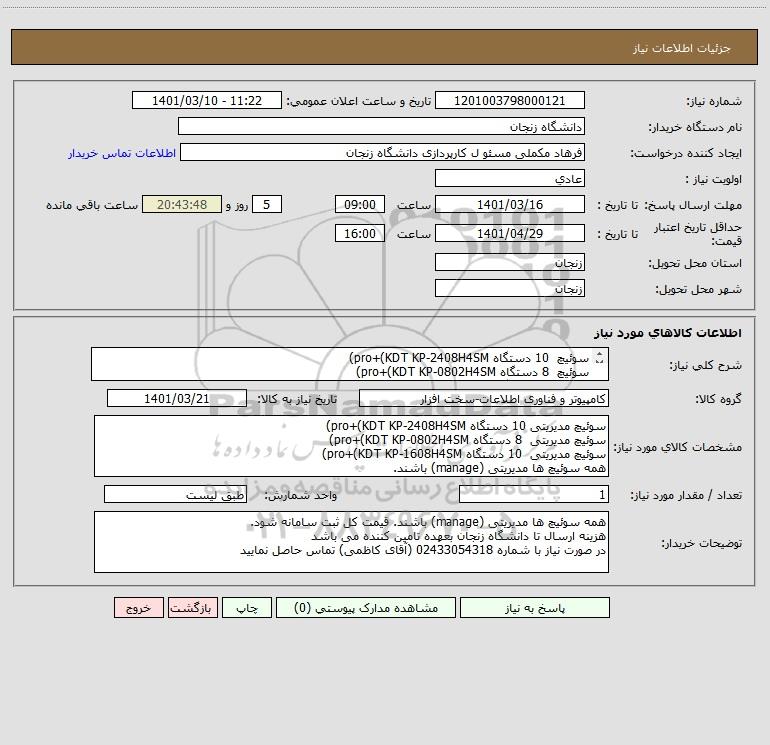Click the spec line with KDT KP-1608H4SM

point(464,454)
